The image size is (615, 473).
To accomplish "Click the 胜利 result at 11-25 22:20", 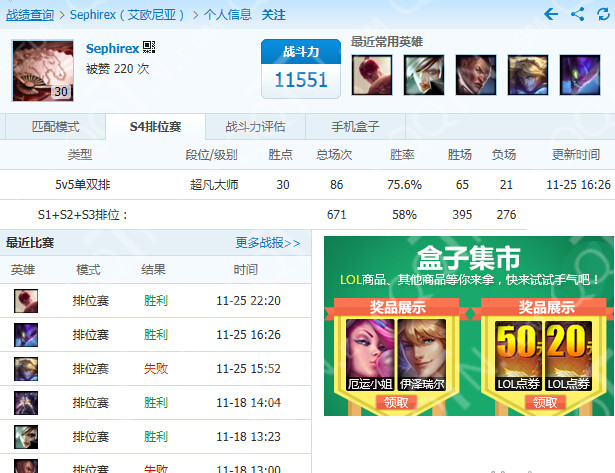I will pyautogui.click(x=156, y=300).
